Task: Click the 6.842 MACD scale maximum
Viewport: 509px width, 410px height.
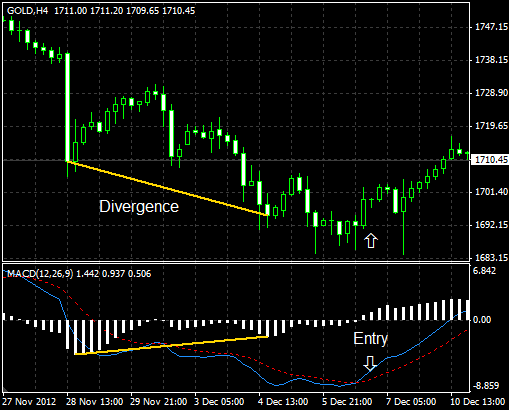Action: coord(484,271)
